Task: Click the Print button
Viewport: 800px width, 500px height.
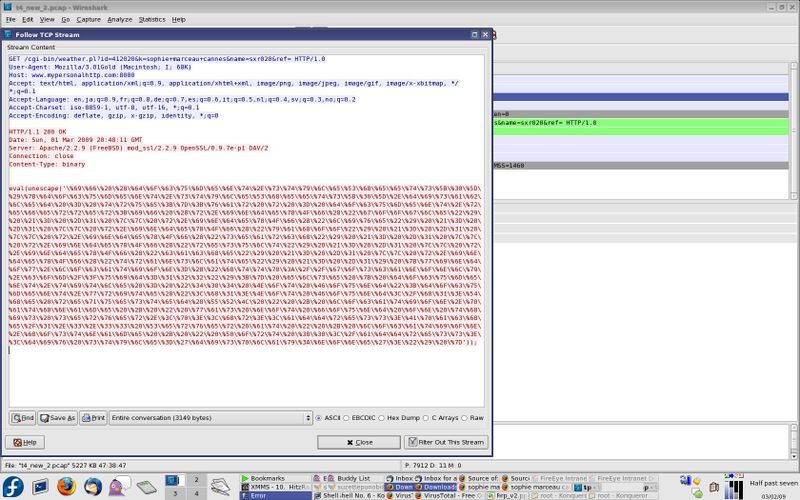Action: (x=93, y=418)
